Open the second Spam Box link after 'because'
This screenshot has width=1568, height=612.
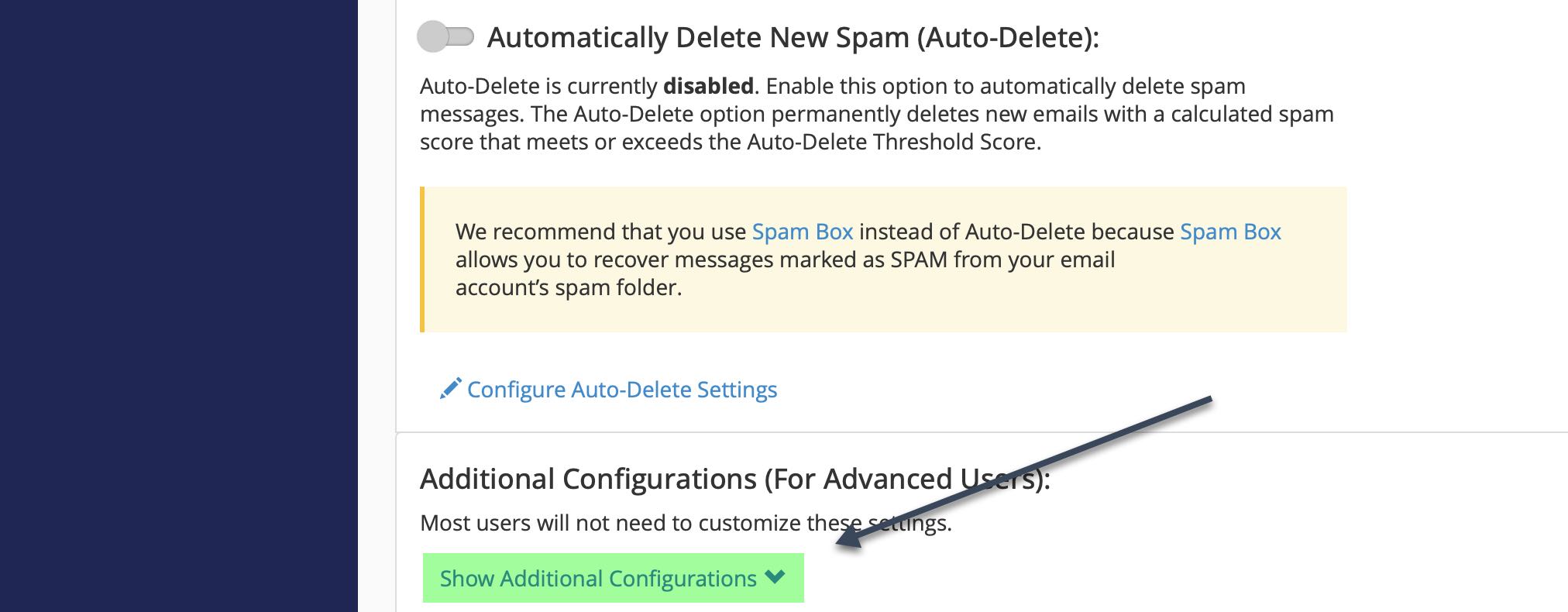click(1230, 232)
